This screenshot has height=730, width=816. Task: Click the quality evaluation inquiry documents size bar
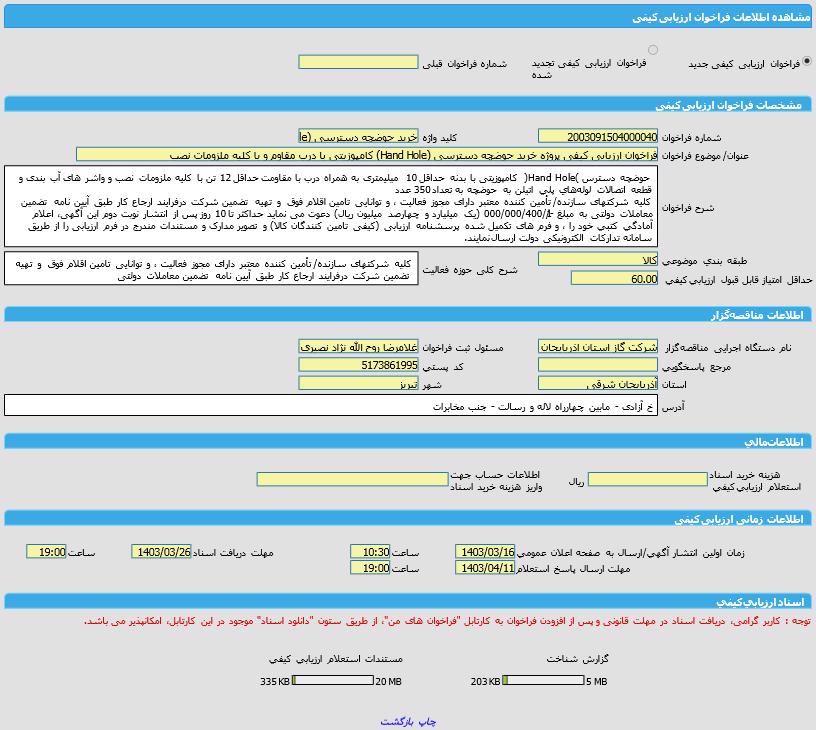click(x=332, y=681)
